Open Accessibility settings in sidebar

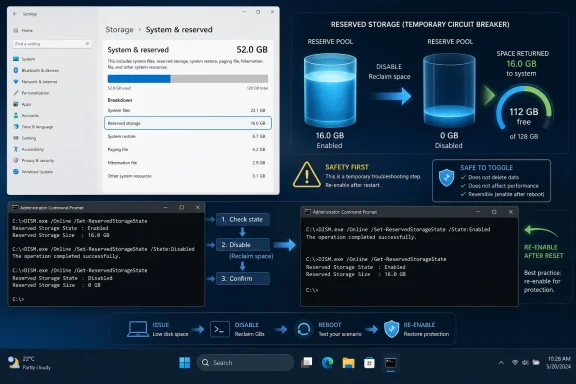(29, 149)
